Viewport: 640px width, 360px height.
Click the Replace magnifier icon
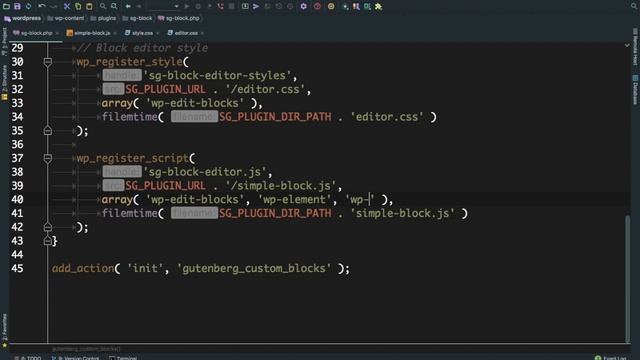click(x=114, y=6)
